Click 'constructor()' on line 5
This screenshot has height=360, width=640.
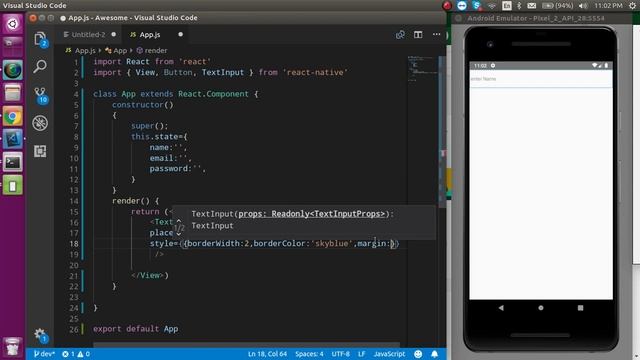[x=143, y=105]
